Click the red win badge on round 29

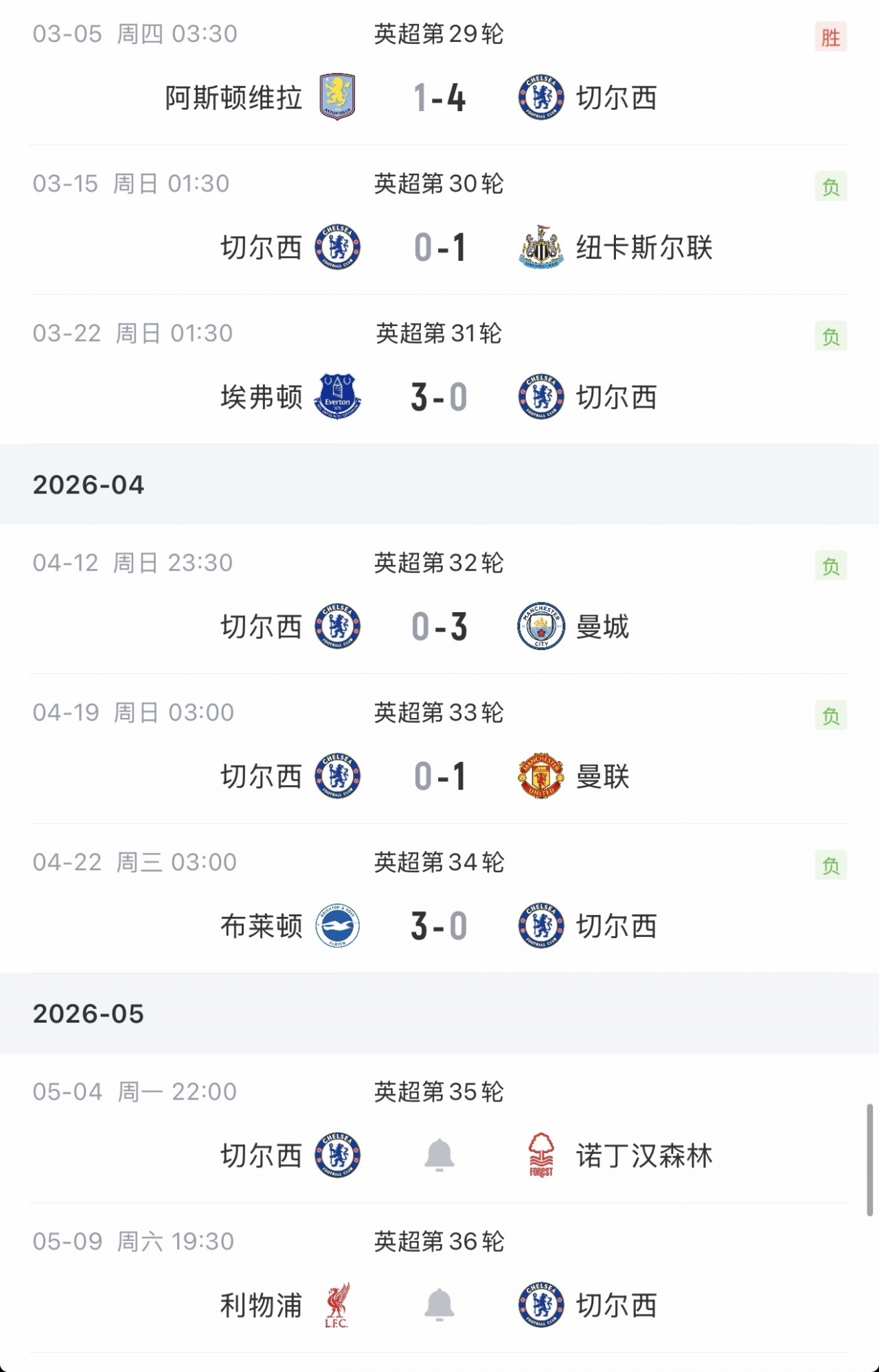click(831, 37)
